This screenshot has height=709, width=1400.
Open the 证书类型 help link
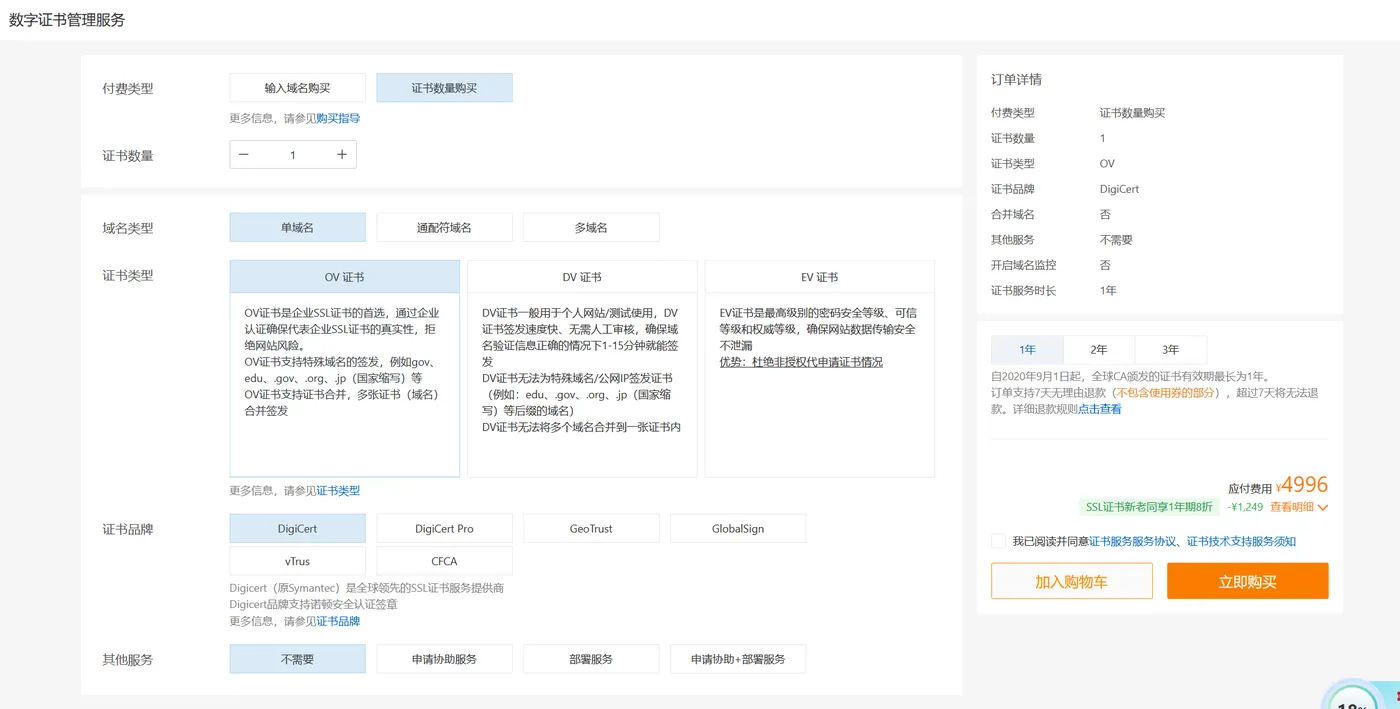click(338, 491)
